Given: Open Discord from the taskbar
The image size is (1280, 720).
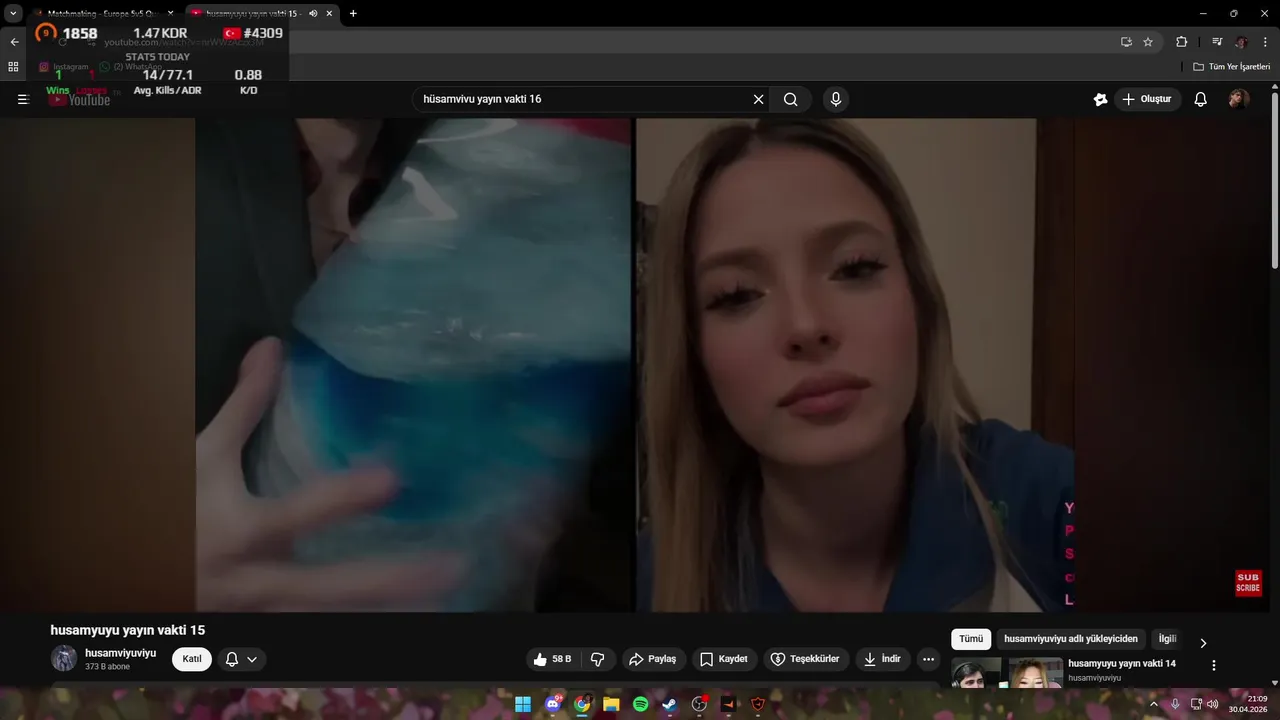Looking at the screenshot, I should pos(553,704).
